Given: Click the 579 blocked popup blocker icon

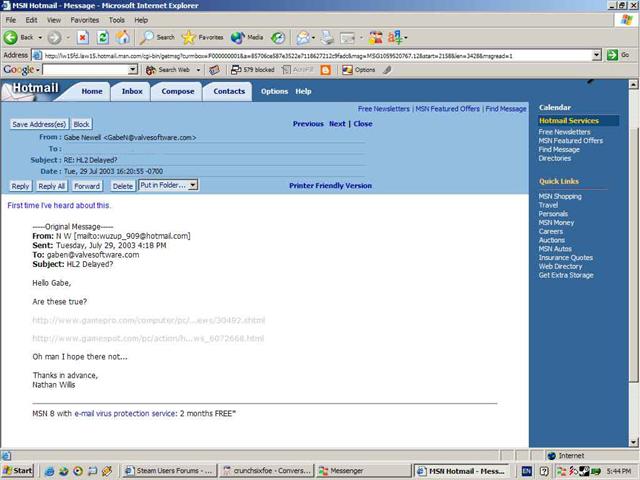Looking at the screenshot, I should coord(253,70).
